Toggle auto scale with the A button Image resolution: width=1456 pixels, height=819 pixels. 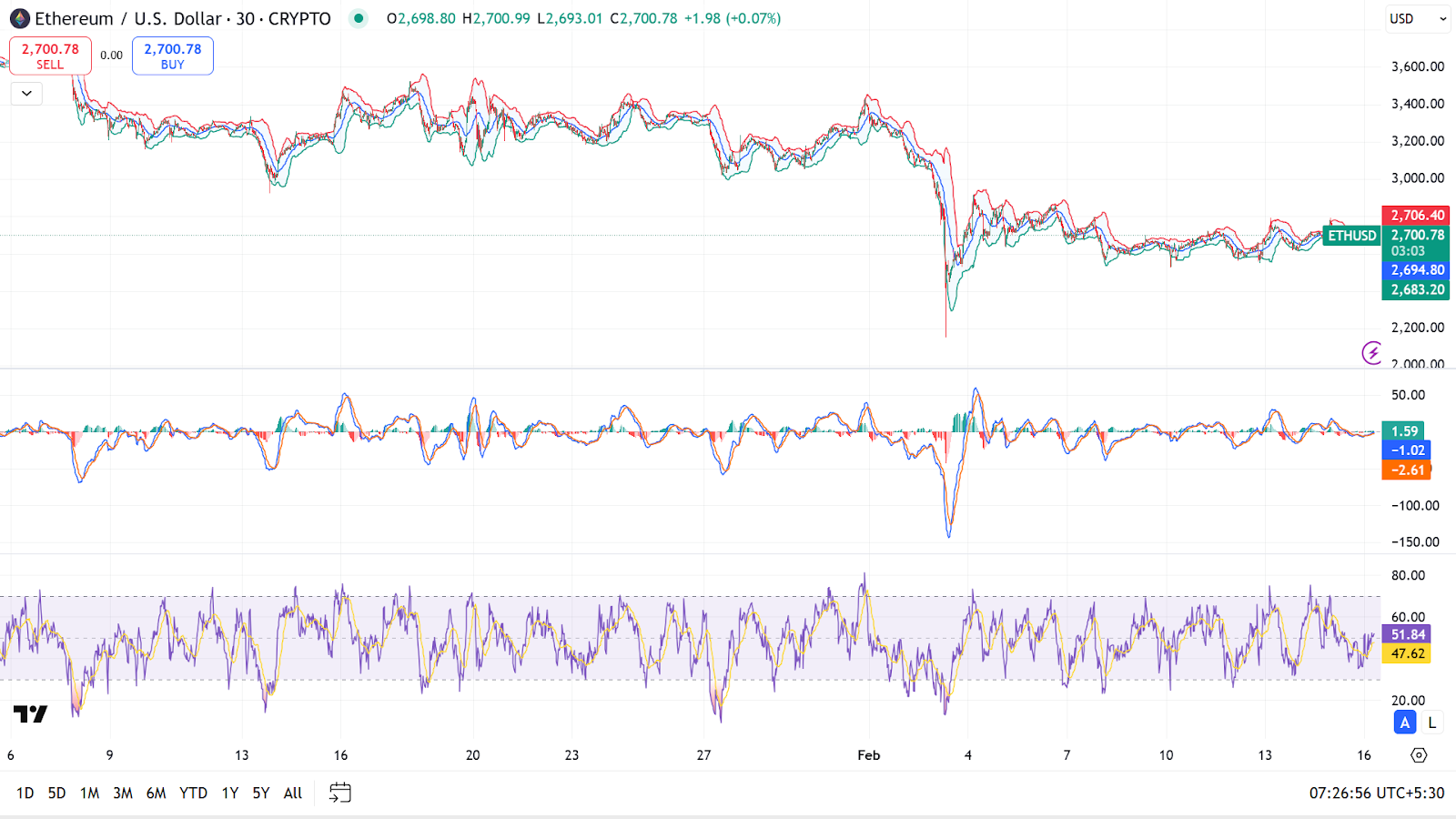tap(1405, 723)
